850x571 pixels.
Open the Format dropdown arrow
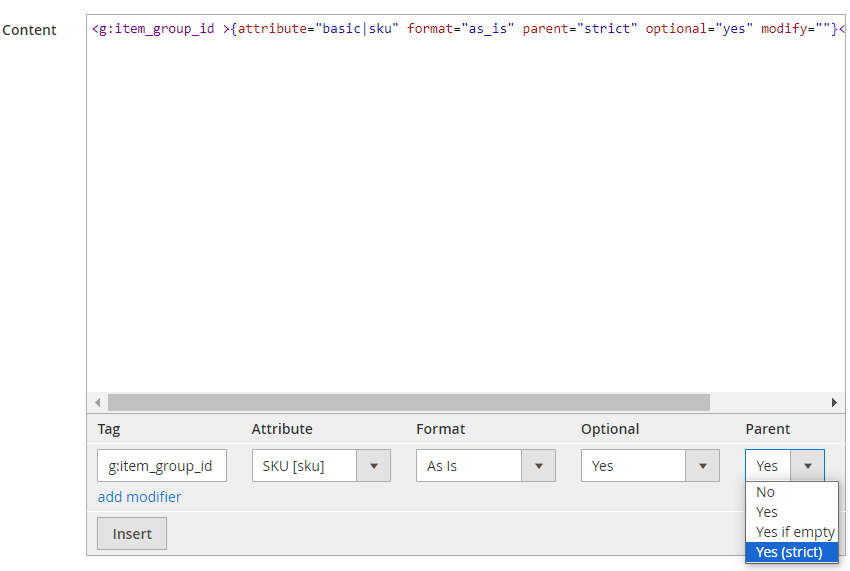tap(538, 466)
